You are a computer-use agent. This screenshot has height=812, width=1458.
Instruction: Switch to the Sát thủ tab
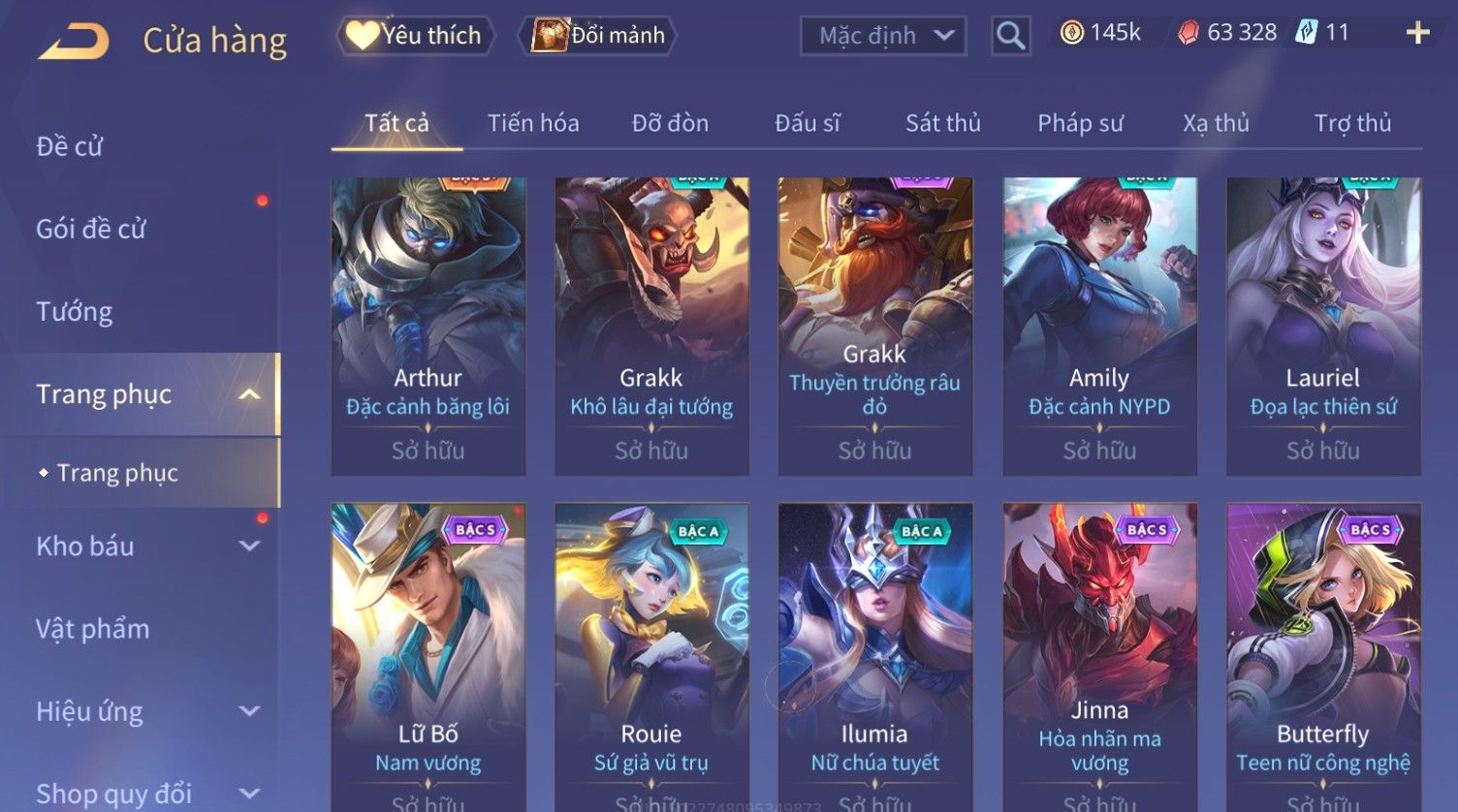tap(943, 123)
